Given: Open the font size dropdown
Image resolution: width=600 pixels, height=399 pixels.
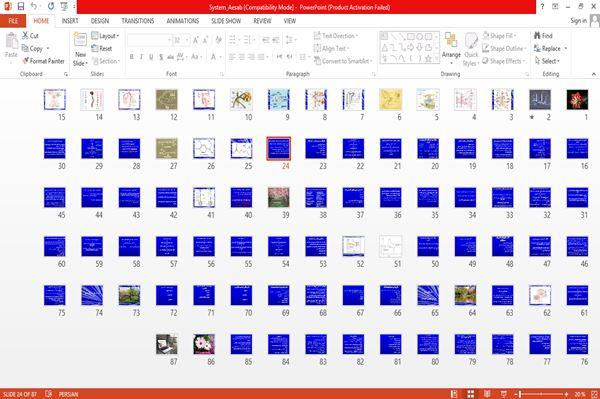Looking at the screenshot, I should pyautogui.click(x=181, y=40).
